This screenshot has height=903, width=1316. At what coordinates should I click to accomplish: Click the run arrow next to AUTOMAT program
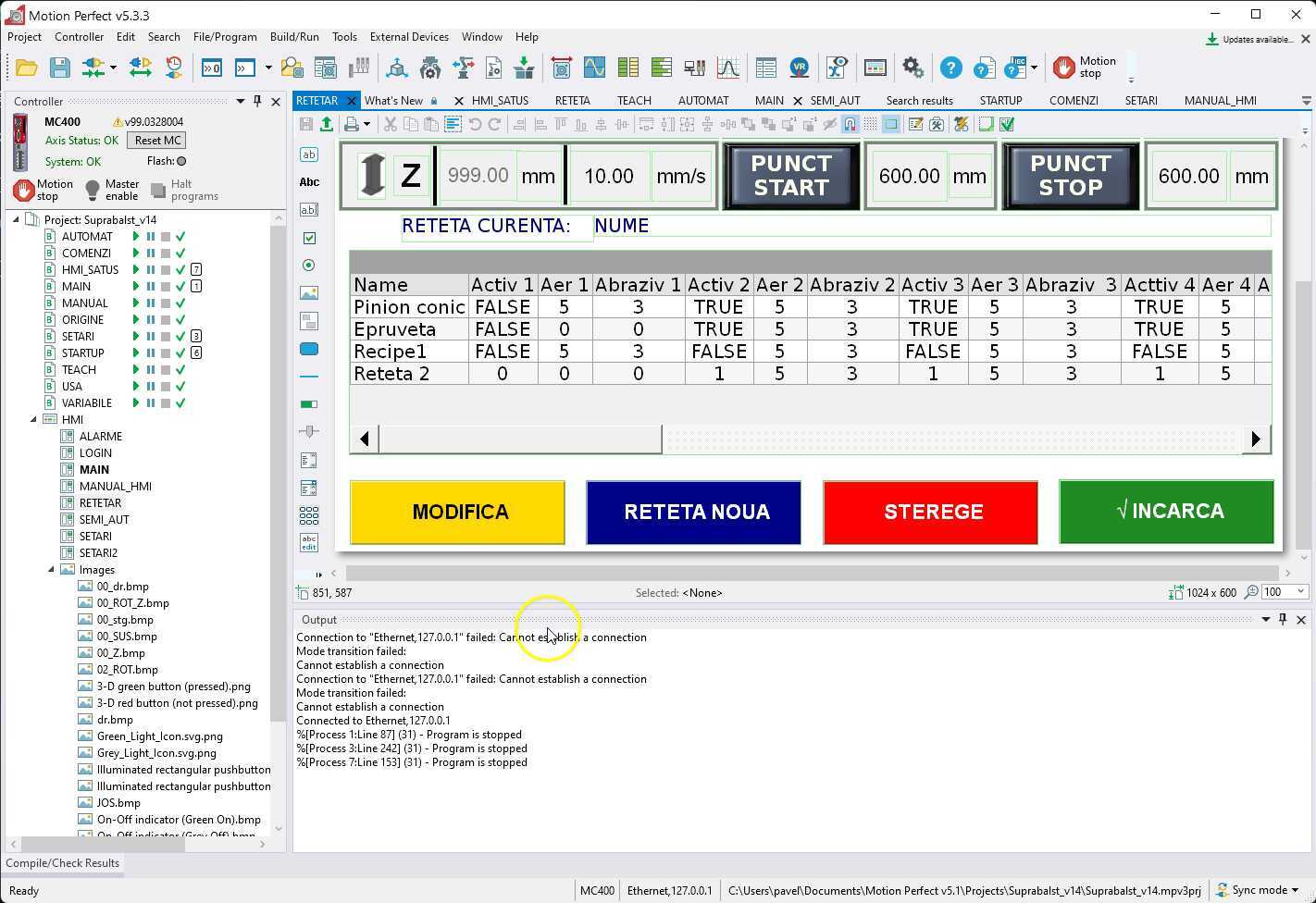136,237
